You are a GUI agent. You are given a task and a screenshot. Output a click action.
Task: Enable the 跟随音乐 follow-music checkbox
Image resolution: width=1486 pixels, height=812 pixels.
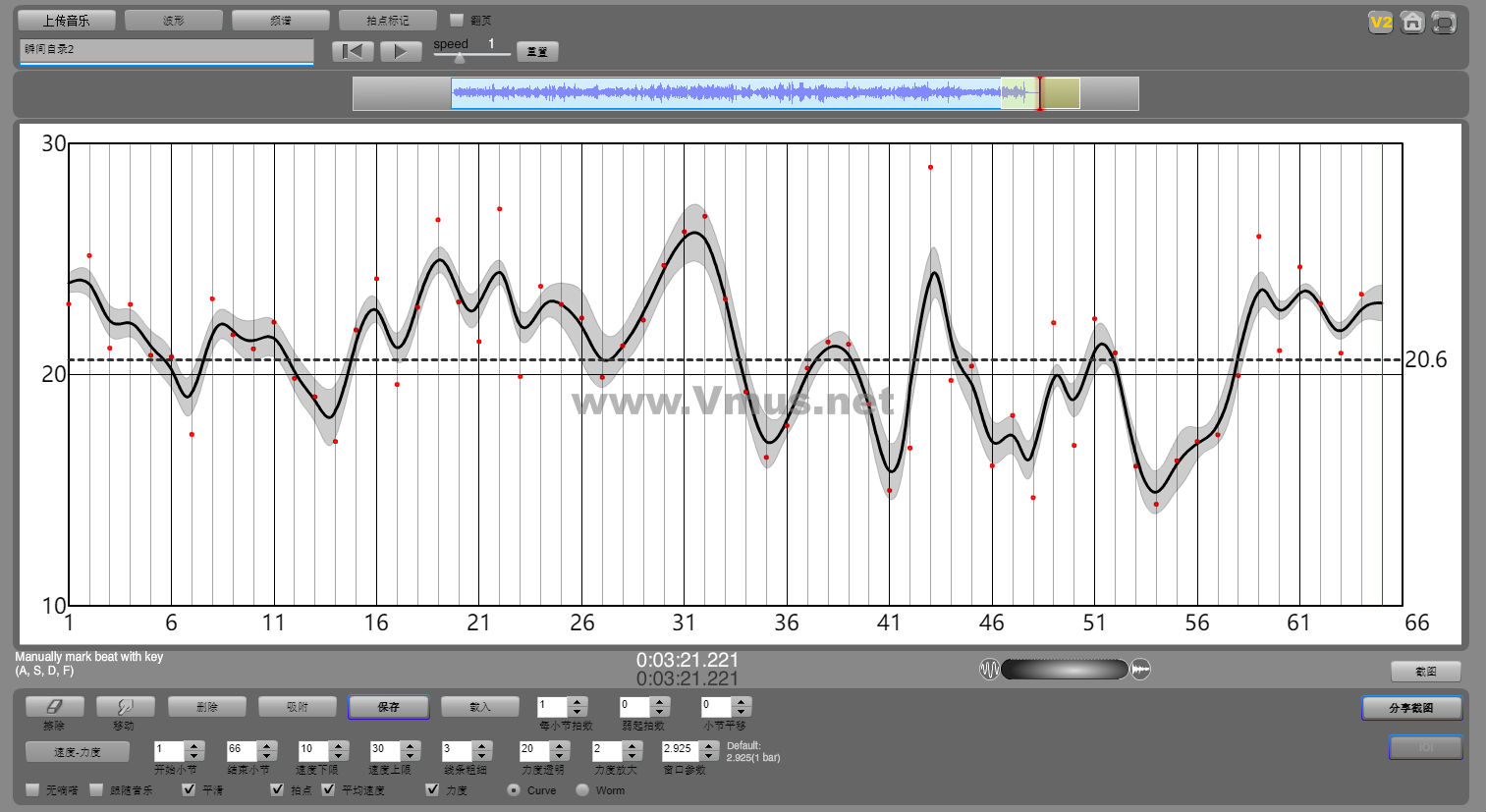[x=96, y=789]
